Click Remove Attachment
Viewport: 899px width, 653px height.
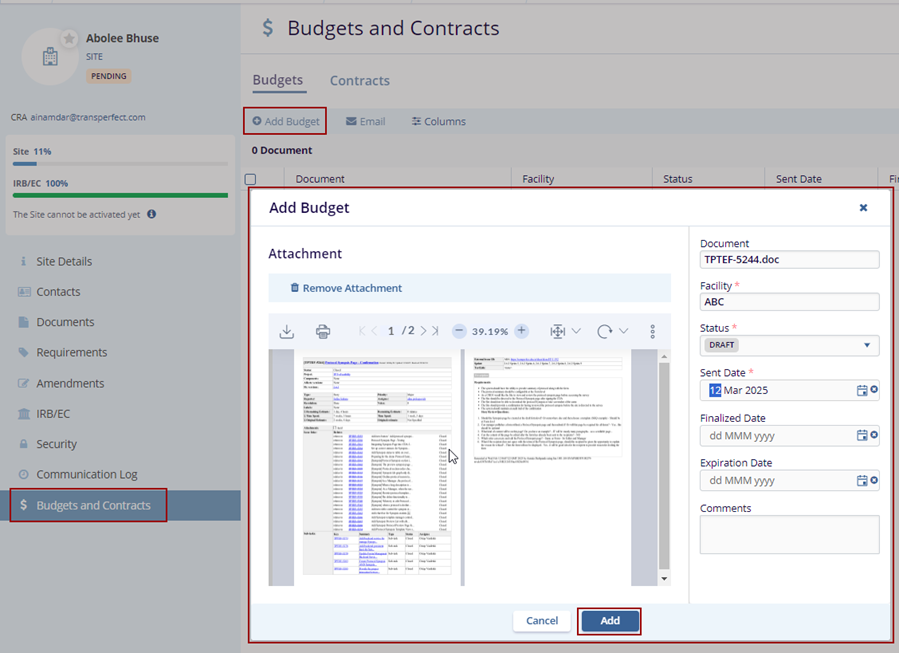(x=345, y=288)
